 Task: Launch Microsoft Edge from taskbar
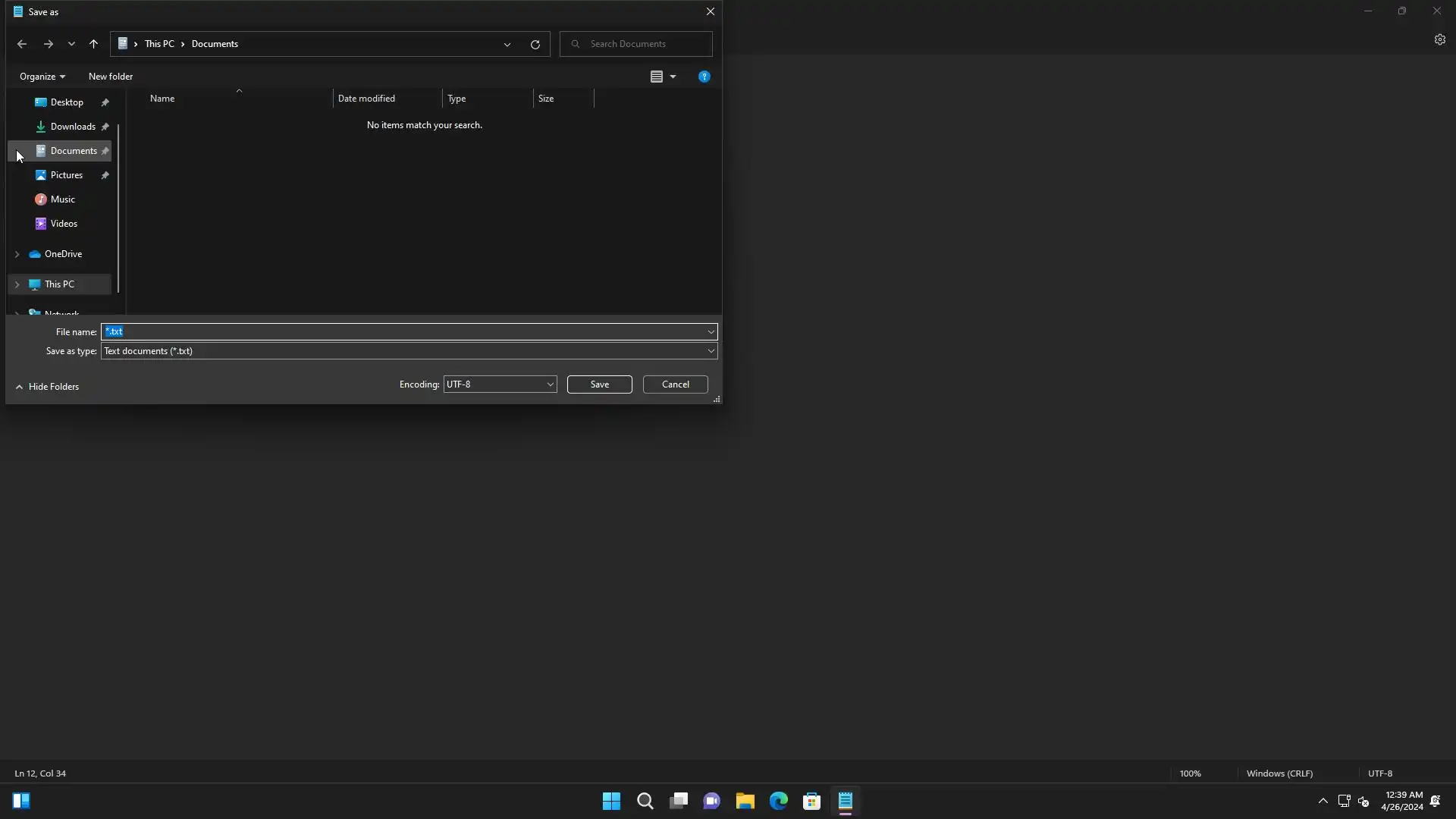click(x=778, y=801)
